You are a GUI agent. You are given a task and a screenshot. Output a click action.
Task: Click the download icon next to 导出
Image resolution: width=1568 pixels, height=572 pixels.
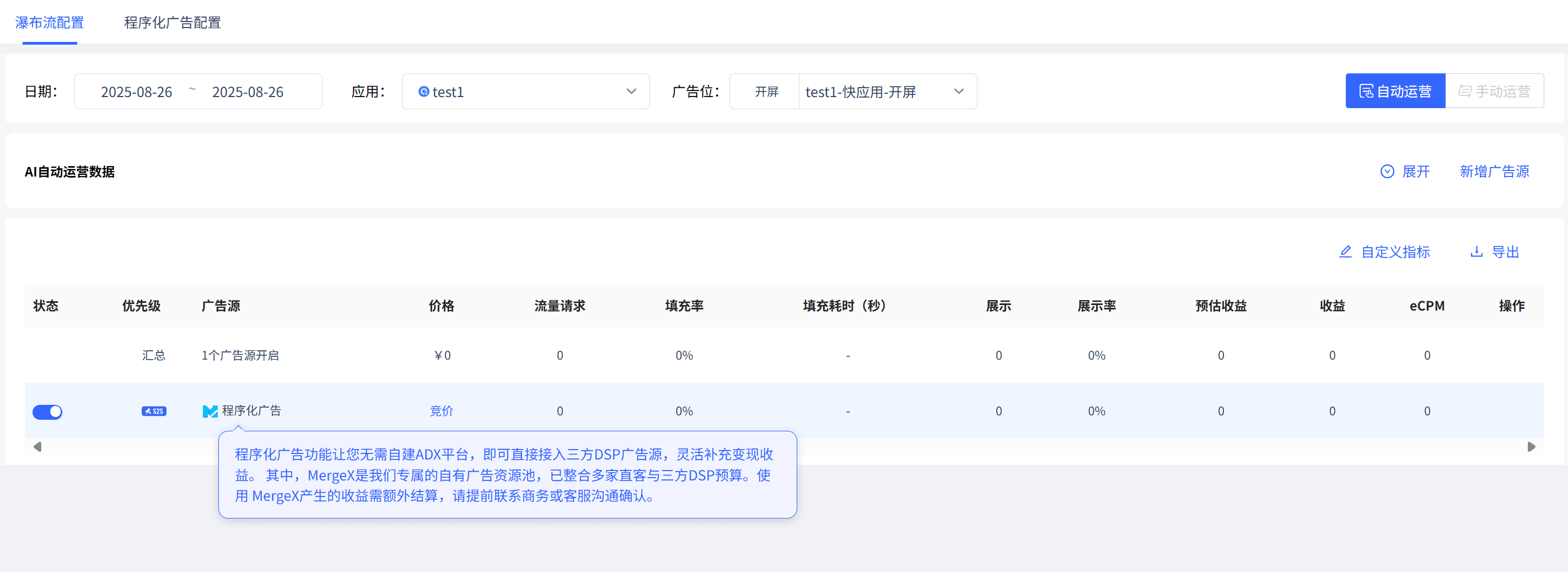[1476, 252]
